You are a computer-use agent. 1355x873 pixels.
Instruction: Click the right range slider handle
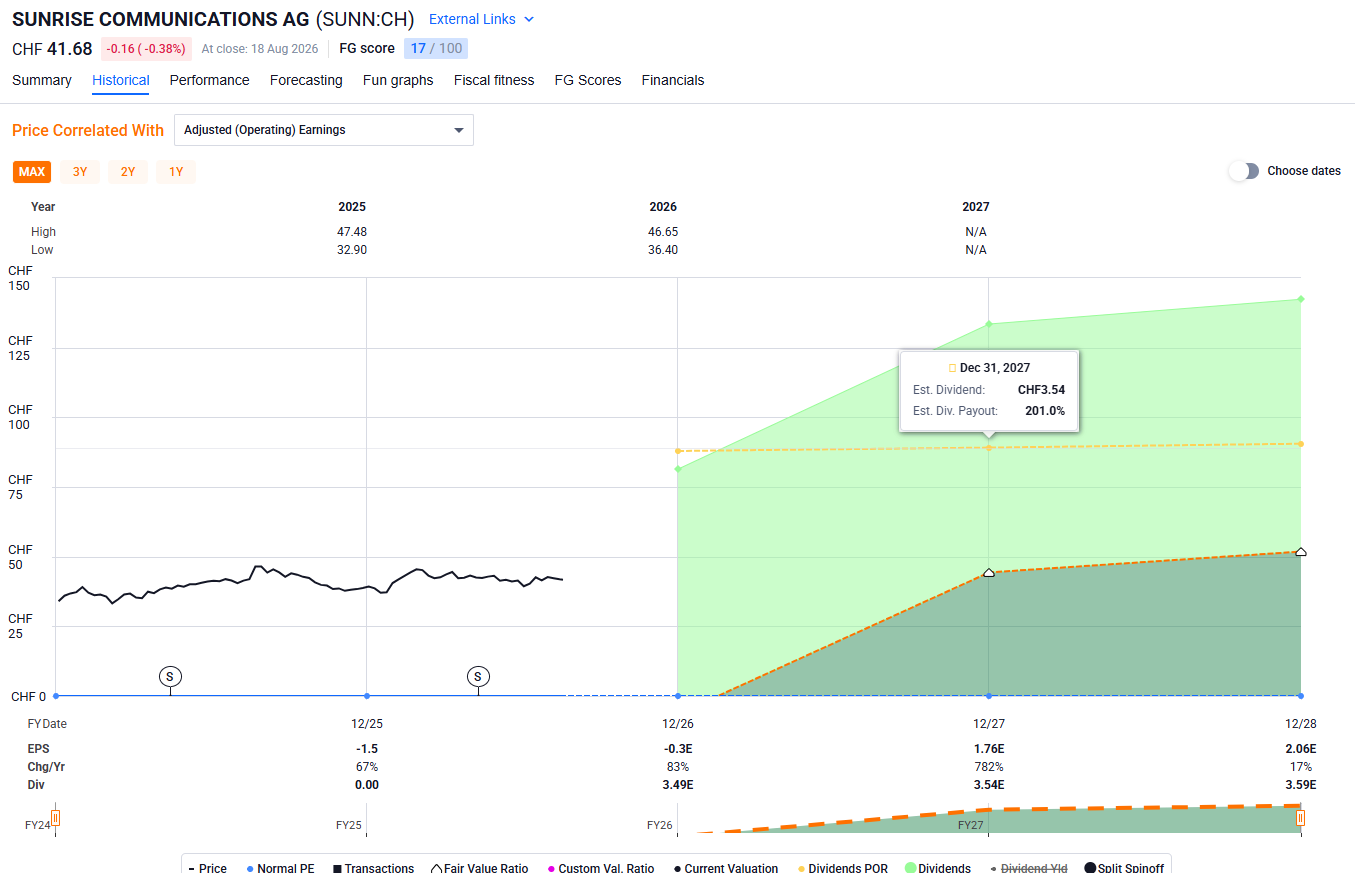1301,818
